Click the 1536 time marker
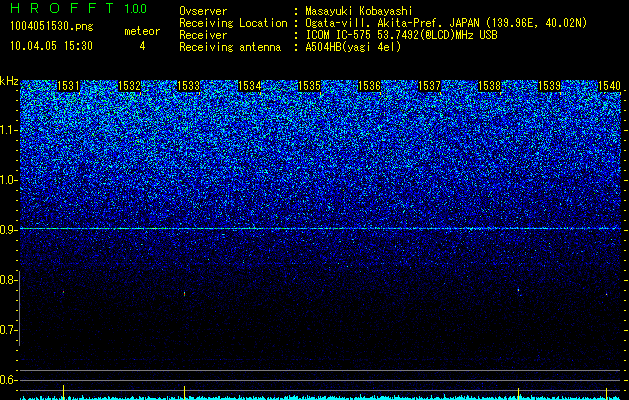The image size is (629, 400). pyautogui.click(x=369, y=86)
